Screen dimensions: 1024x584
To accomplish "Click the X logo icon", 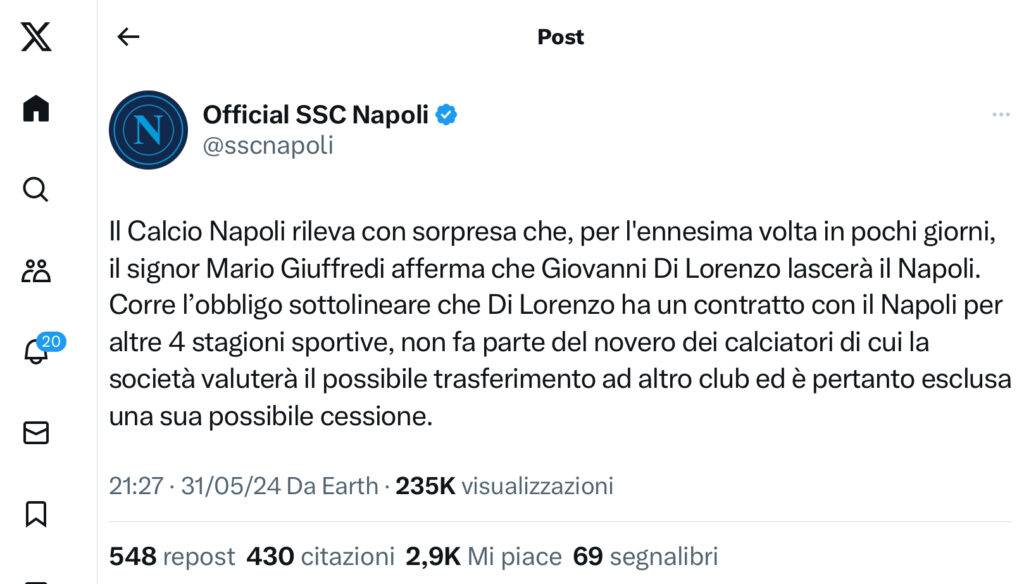I will [x=36, y=38].
